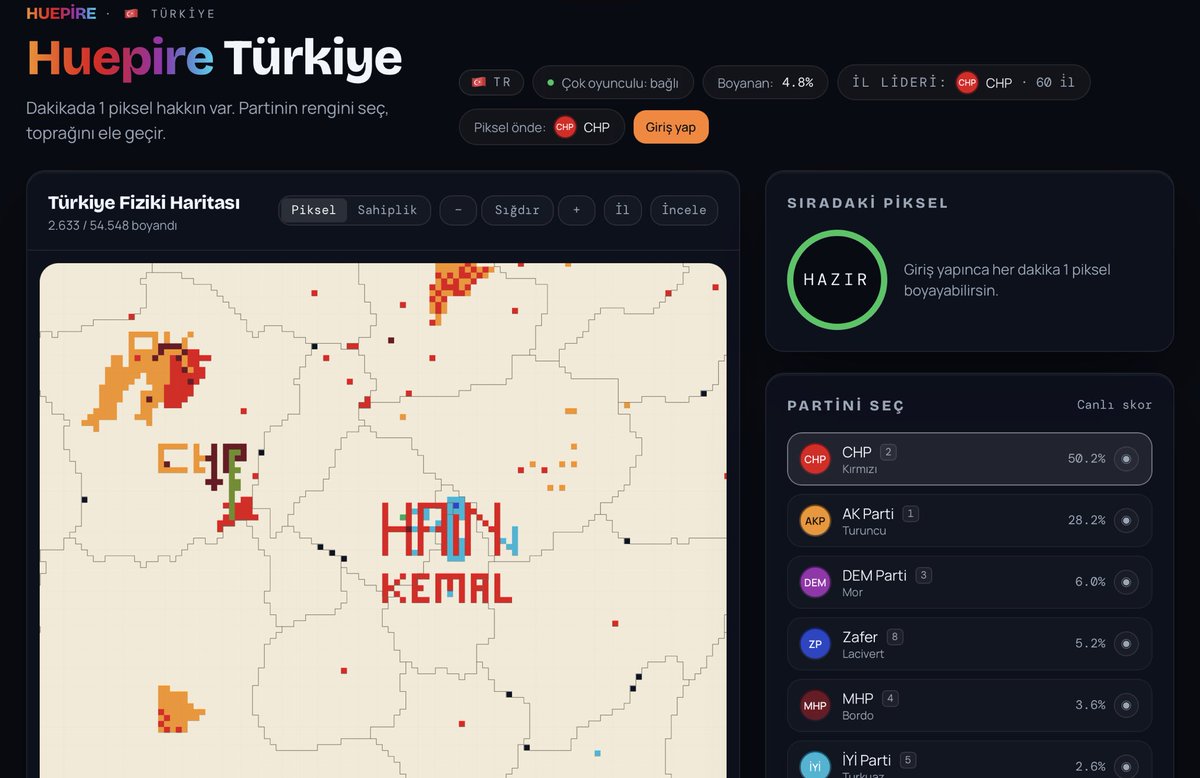
Task: Click the Canlı skor label
Action: 1114,405
